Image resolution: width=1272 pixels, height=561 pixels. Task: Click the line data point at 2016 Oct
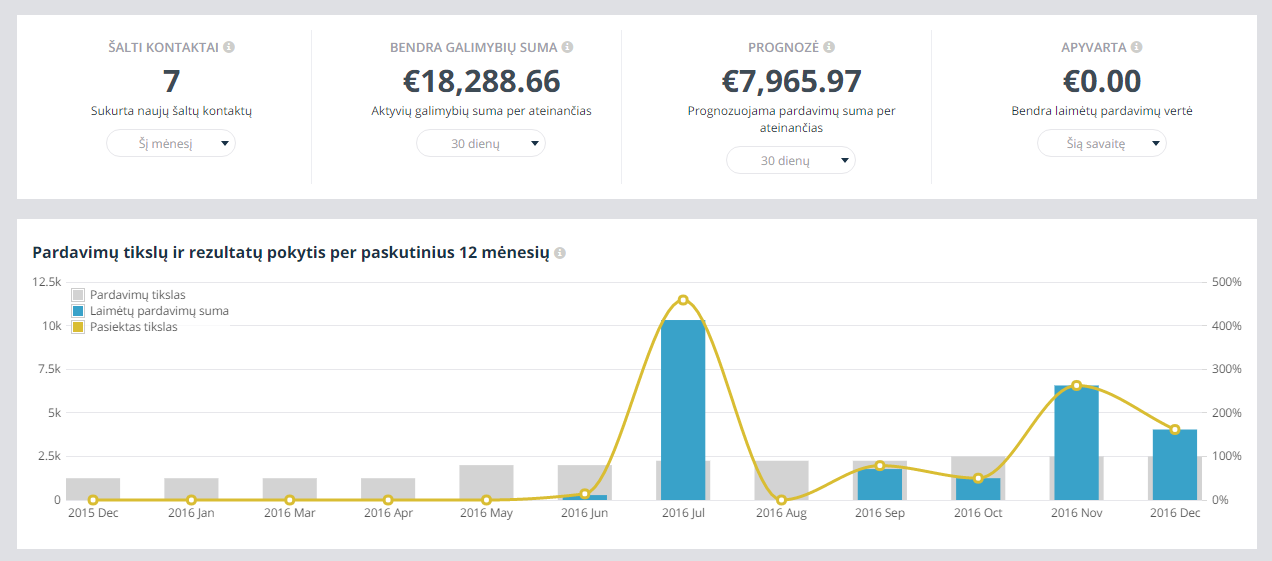click(x=978, y=478)
